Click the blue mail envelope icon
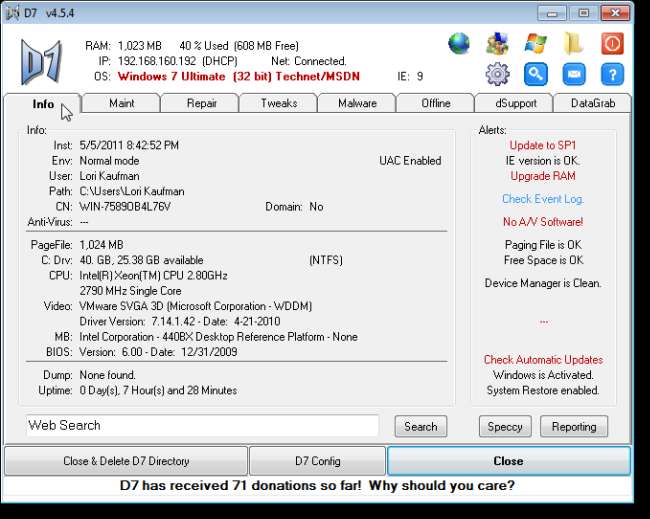The image size is (650, 519). point(574,74)
